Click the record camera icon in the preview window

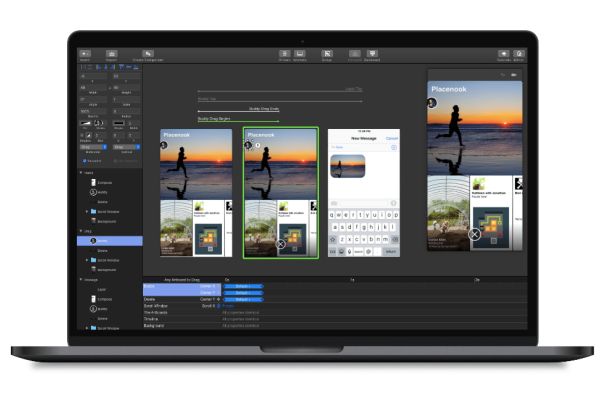tap(514, 75)
